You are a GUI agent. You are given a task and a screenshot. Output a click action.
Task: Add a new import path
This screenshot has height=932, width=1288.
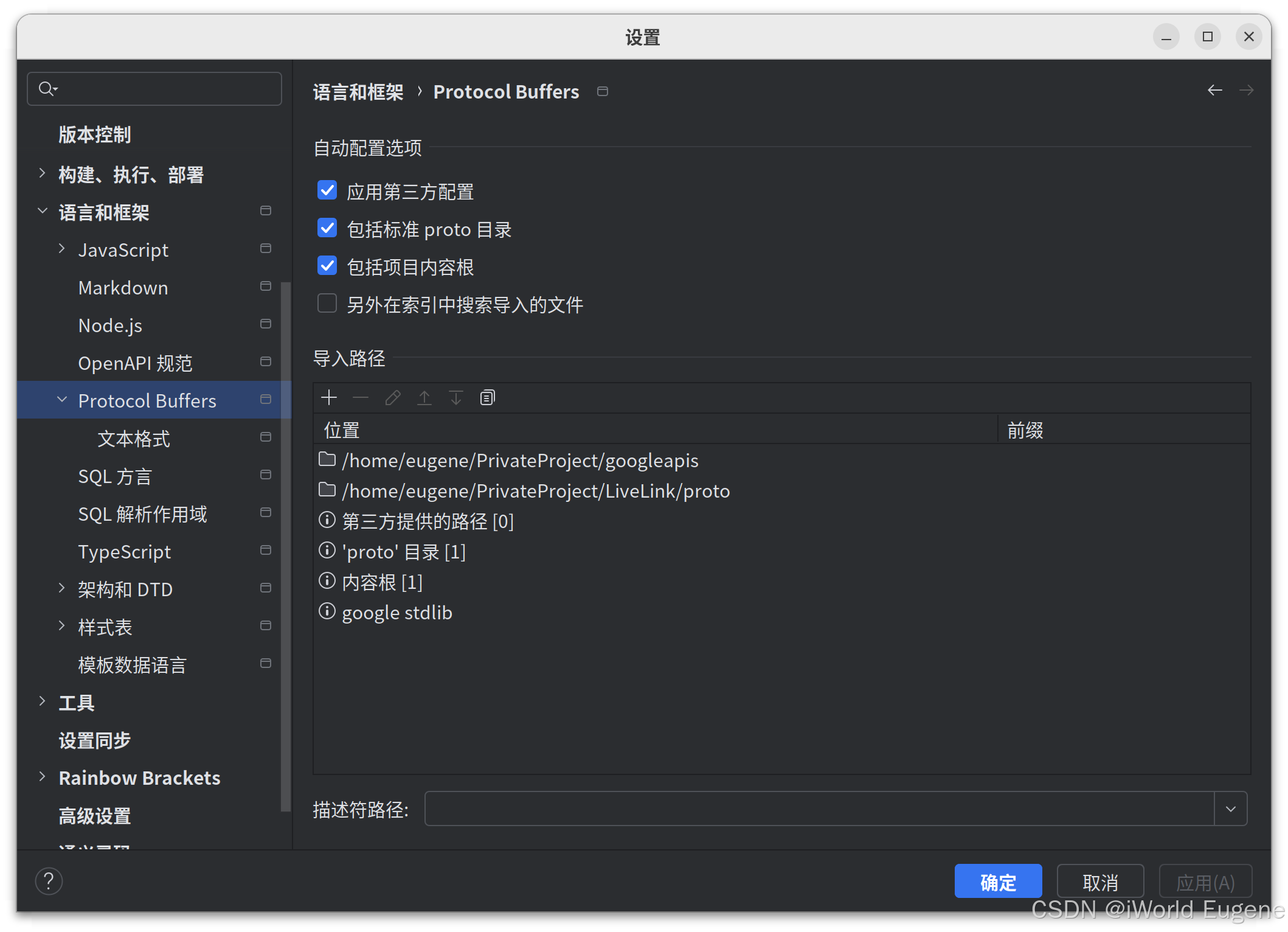[x=329, y=397]
